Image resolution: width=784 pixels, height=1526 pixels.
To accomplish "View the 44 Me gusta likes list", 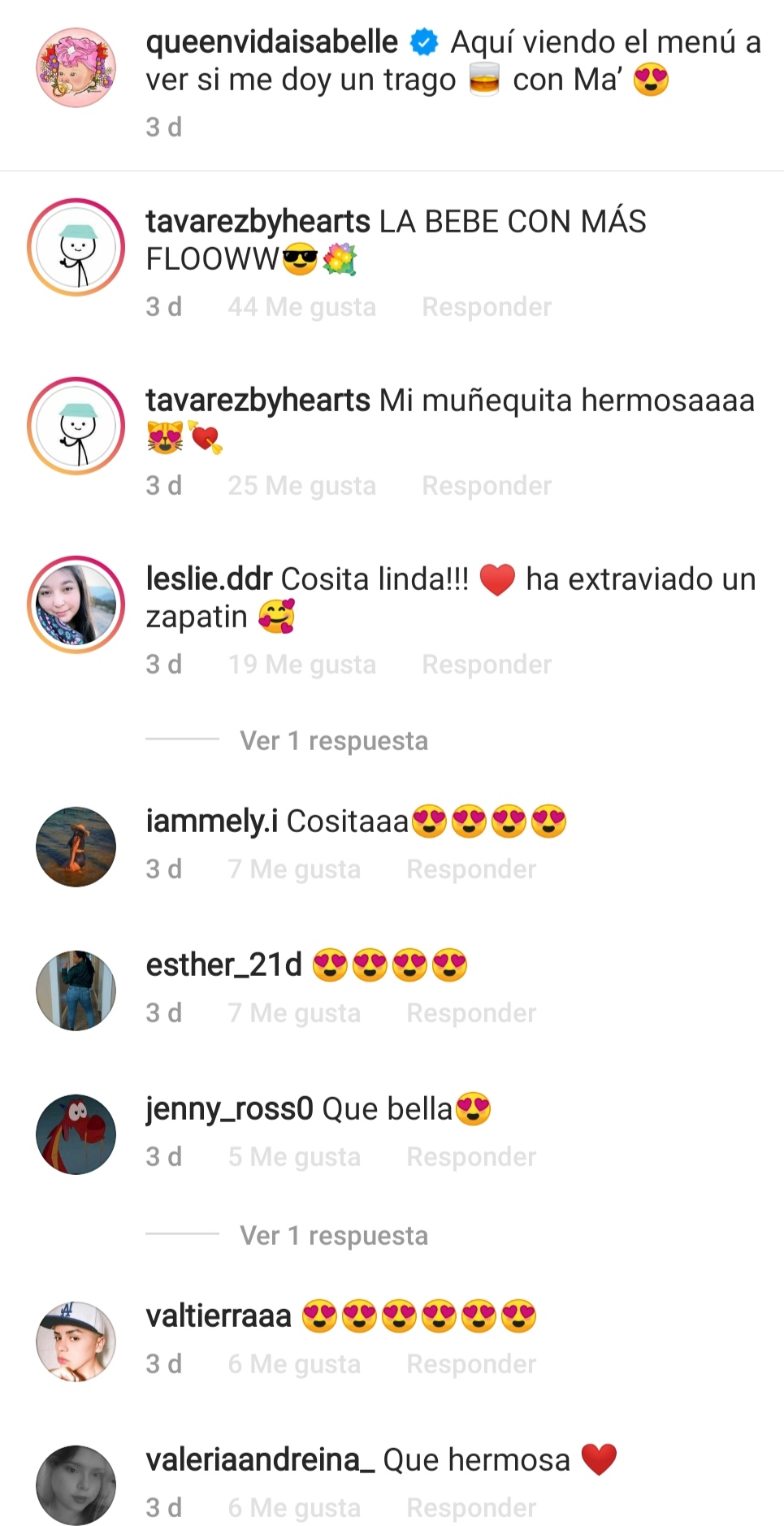I will click(x=302, y=307).
